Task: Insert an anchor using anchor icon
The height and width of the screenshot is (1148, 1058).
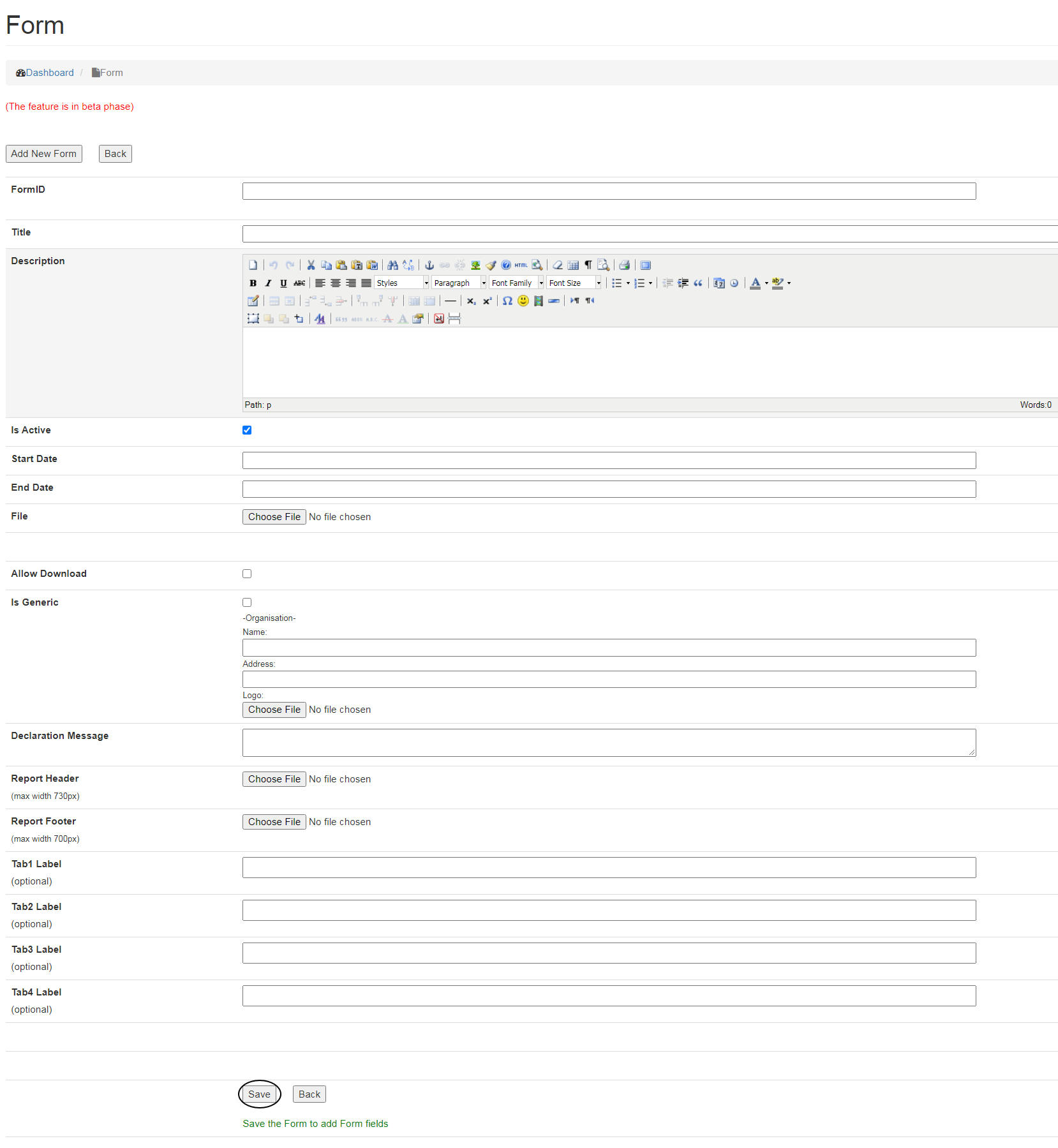Action: coord(429,265)
